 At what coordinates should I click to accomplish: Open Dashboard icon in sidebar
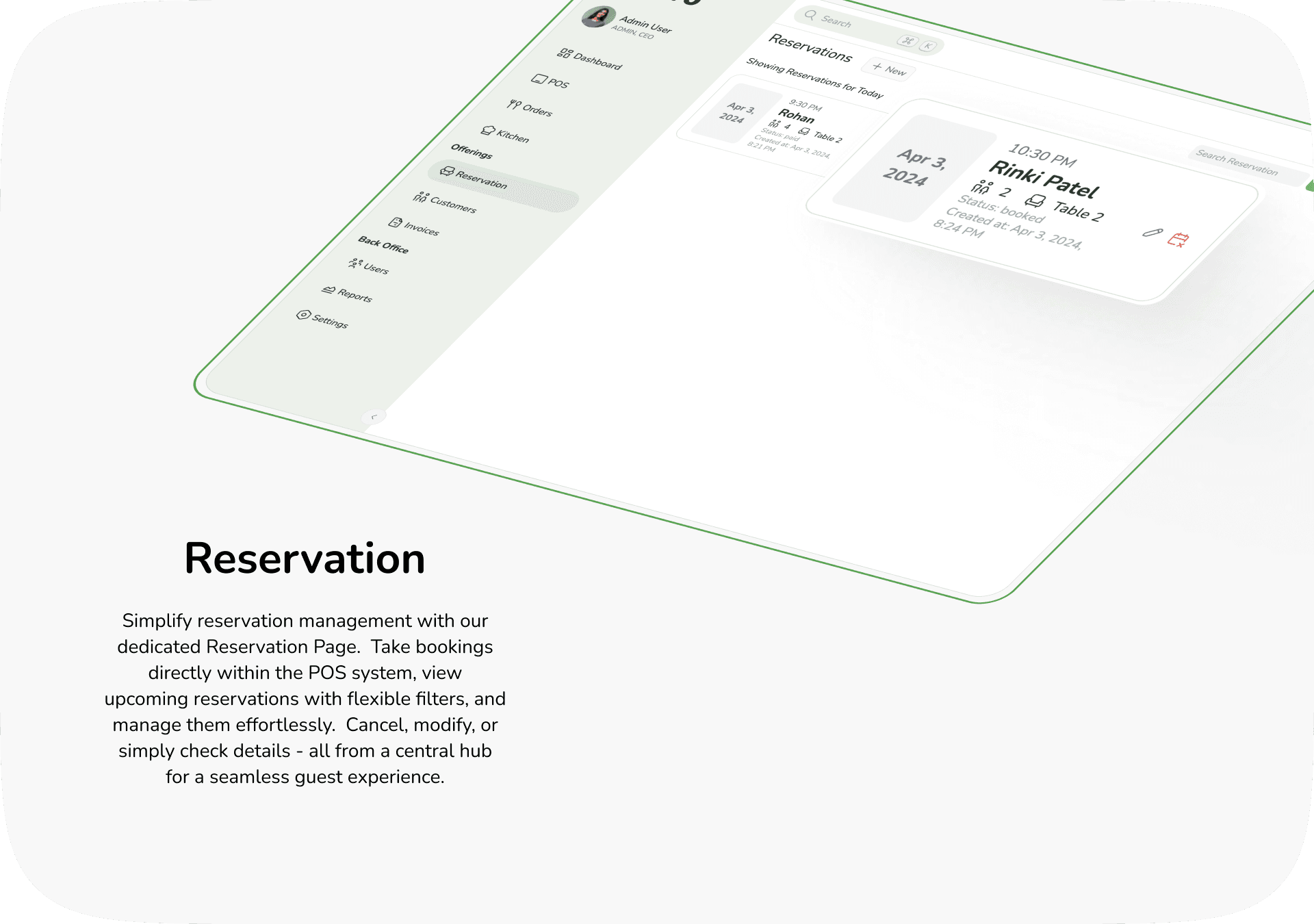click(x=565, y=53)
